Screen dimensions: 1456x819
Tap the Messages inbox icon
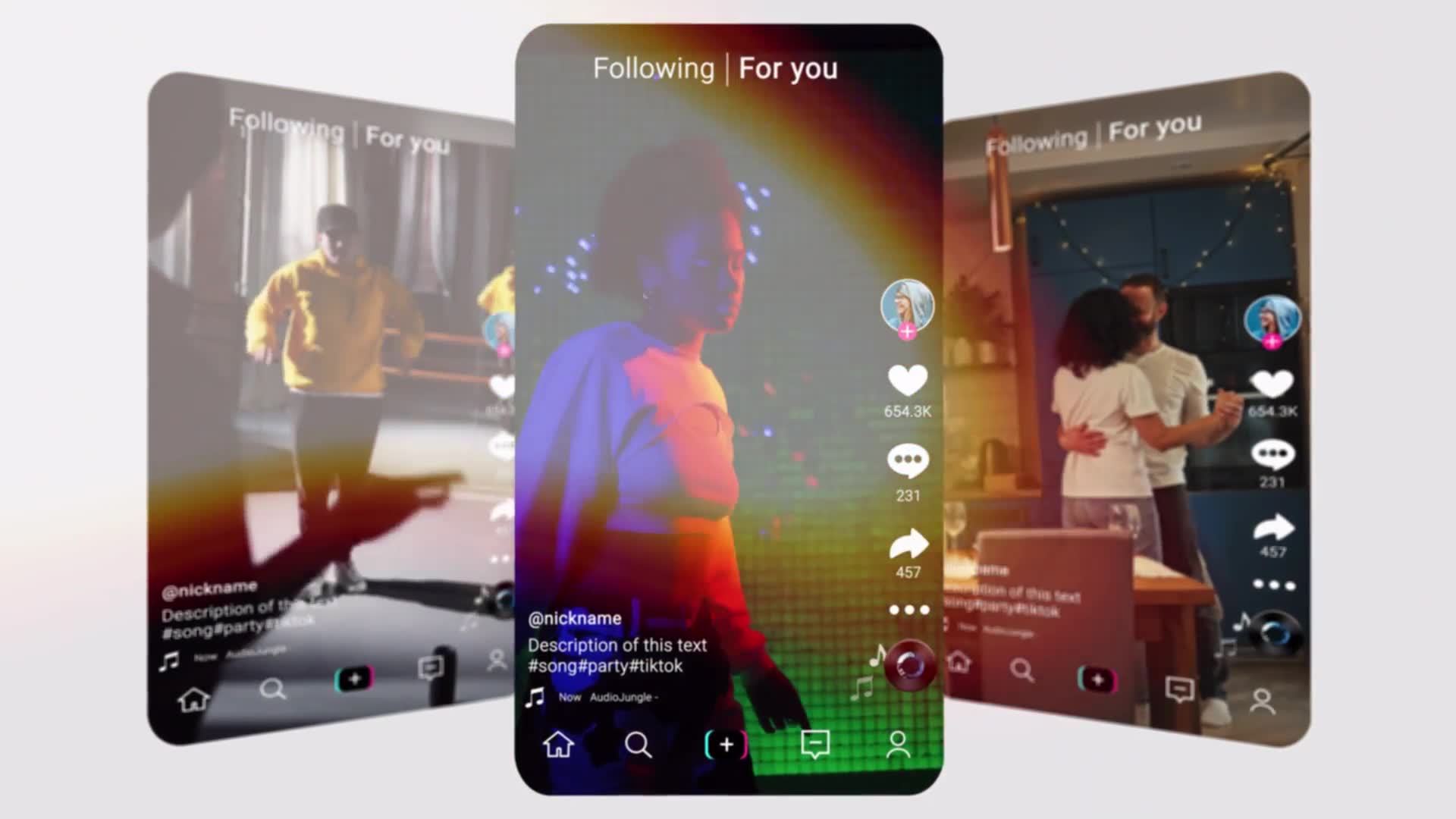[814, 745]
